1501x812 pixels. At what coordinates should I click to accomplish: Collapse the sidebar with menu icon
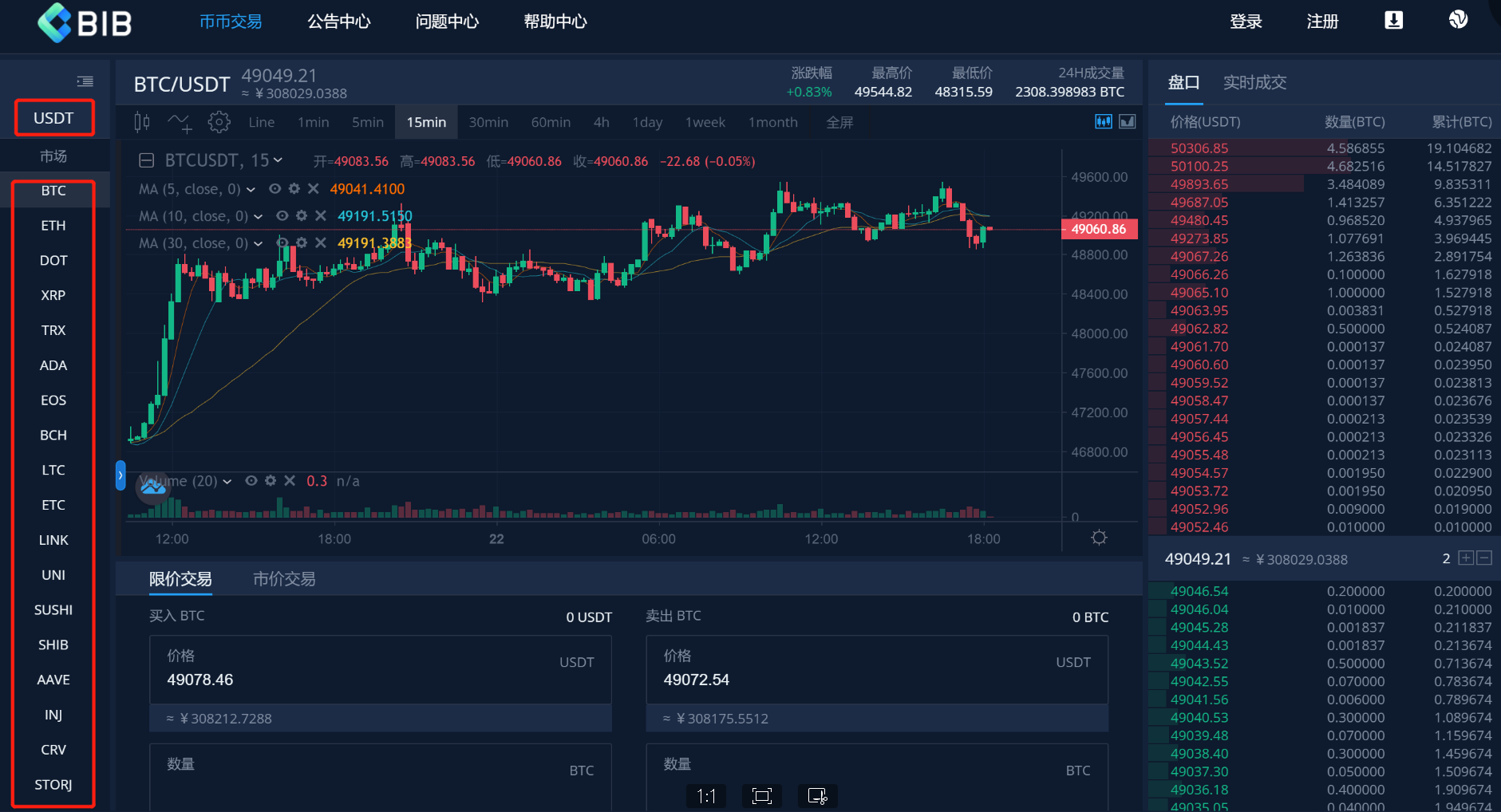[x=85, y=81]
